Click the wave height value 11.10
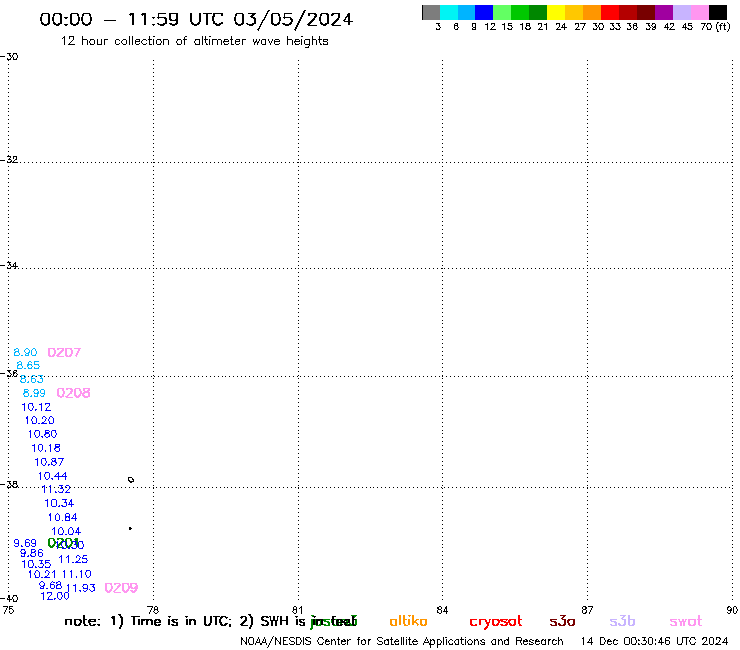 76,574
